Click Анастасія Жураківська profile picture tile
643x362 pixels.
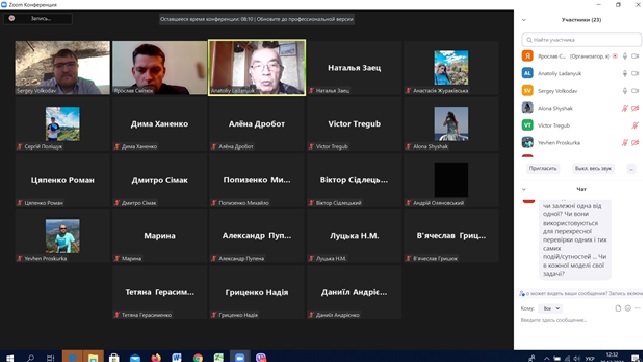coord(451,68)
